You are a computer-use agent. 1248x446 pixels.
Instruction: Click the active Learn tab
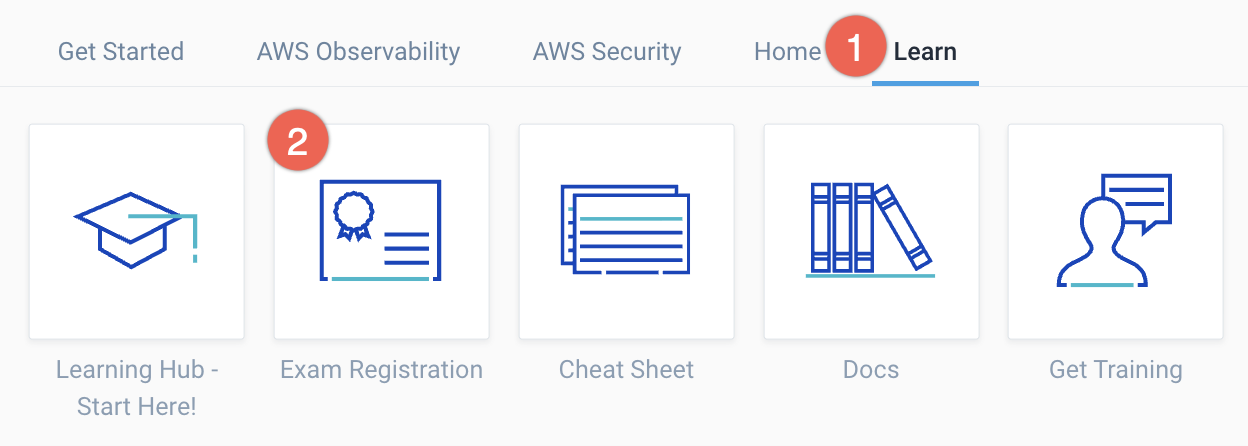[x=925, y=51]
